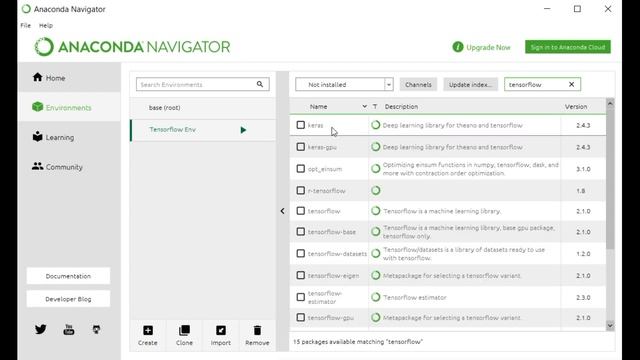Viewport: 640px width, 360px height.
Task: Open the Learning section icon
Action: point(38,137)
